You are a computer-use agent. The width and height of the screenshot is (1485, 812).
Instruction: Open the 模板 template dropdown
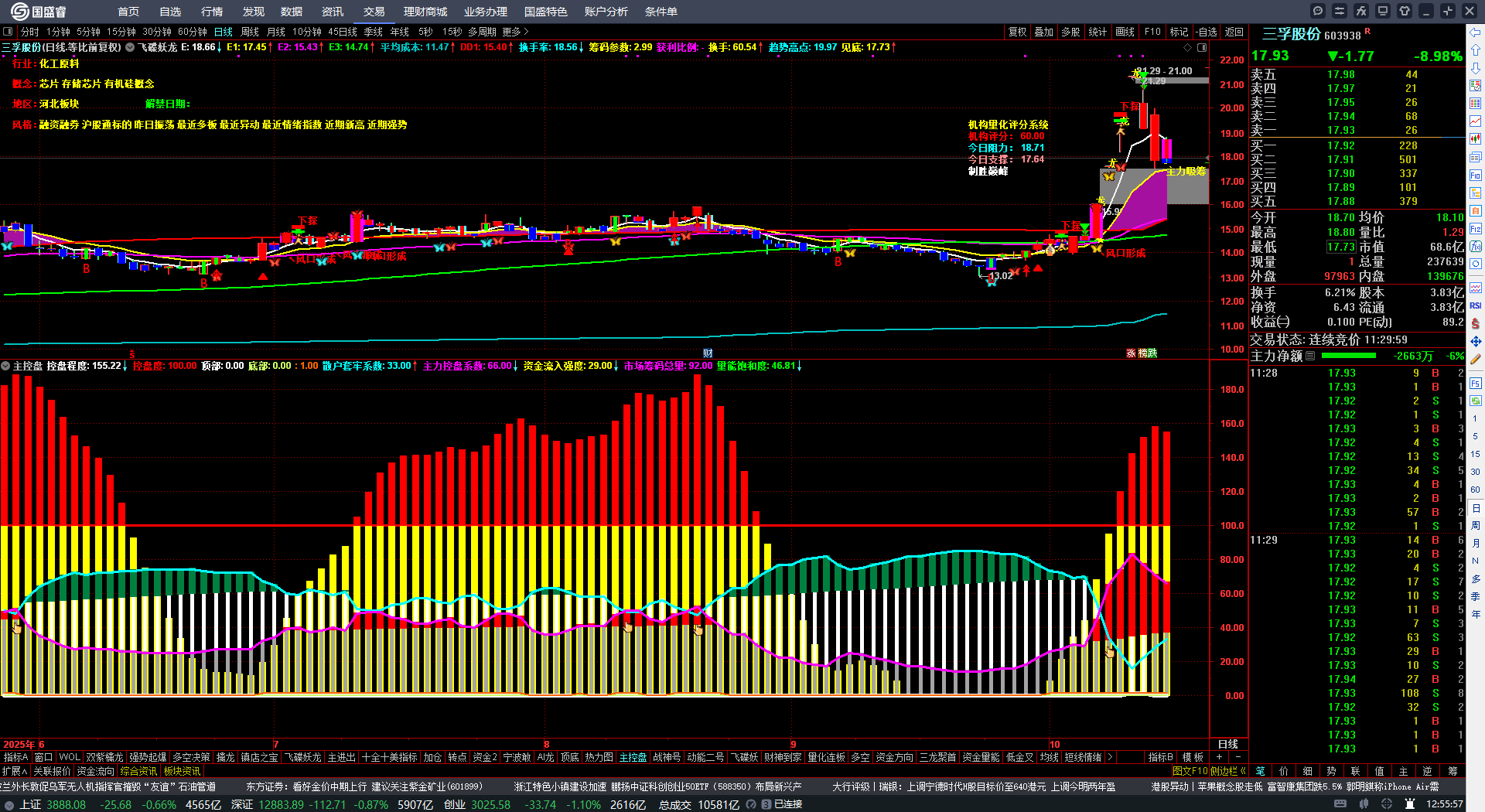pyautogui.click(x=1193, y=757)
